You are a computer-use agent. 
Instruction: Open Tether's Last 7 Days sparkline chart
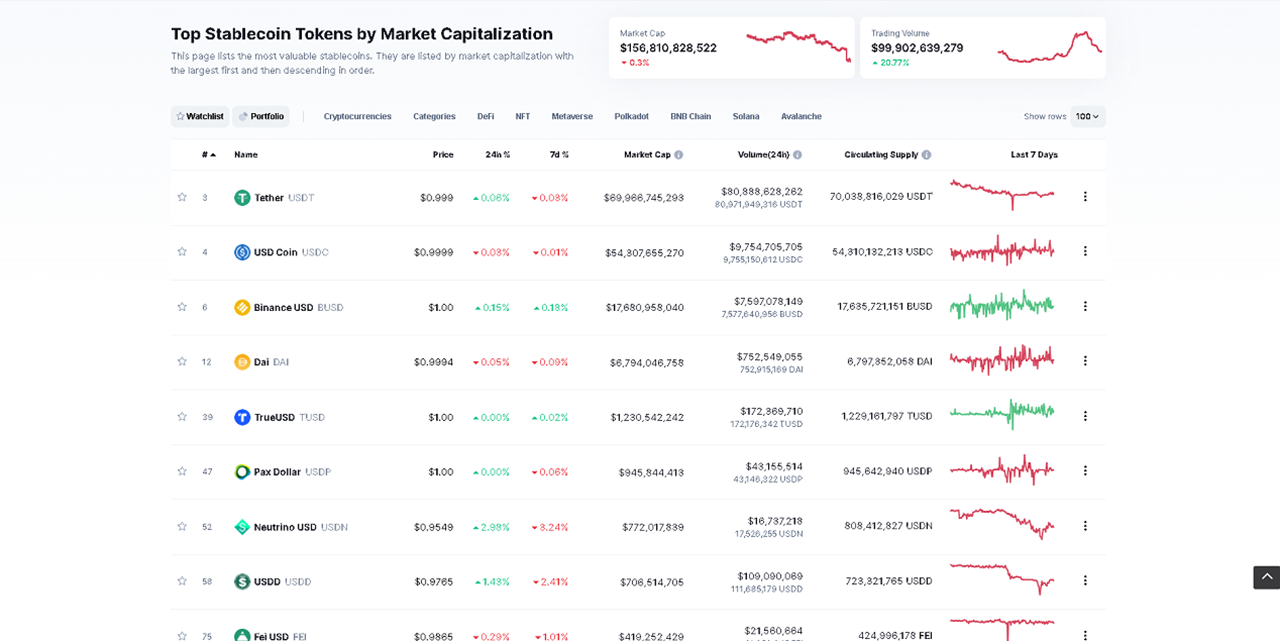1002,195
